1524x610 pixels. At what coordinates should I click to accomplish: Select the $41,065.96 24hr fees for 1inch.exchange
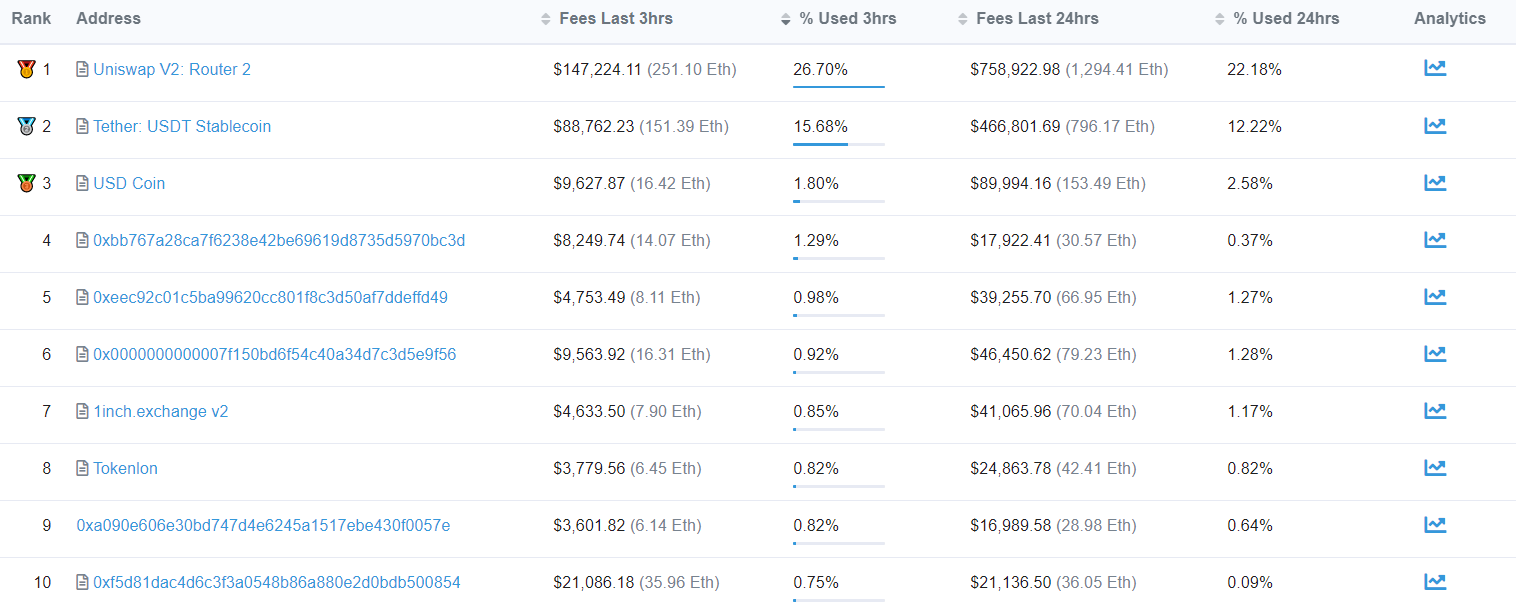[1011, 411]
